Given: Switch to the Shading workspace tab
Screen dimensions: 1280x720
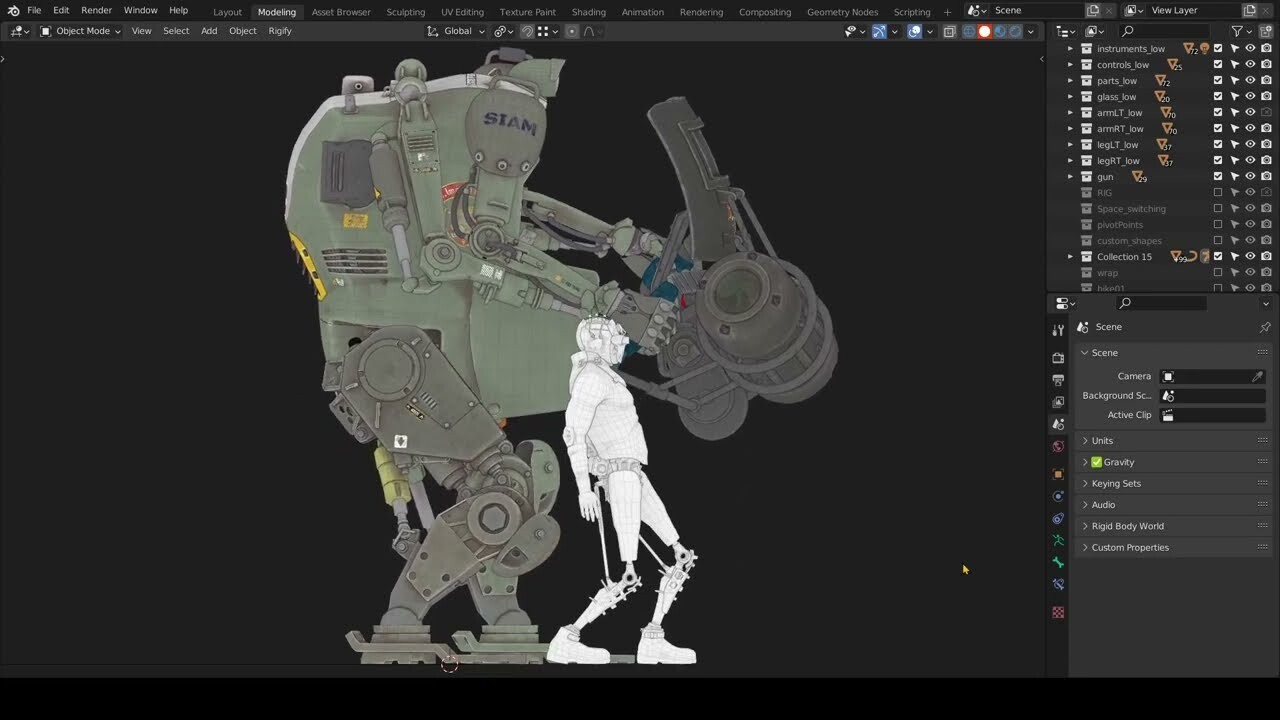Looking at the screenshot, I should coord(588,12).
